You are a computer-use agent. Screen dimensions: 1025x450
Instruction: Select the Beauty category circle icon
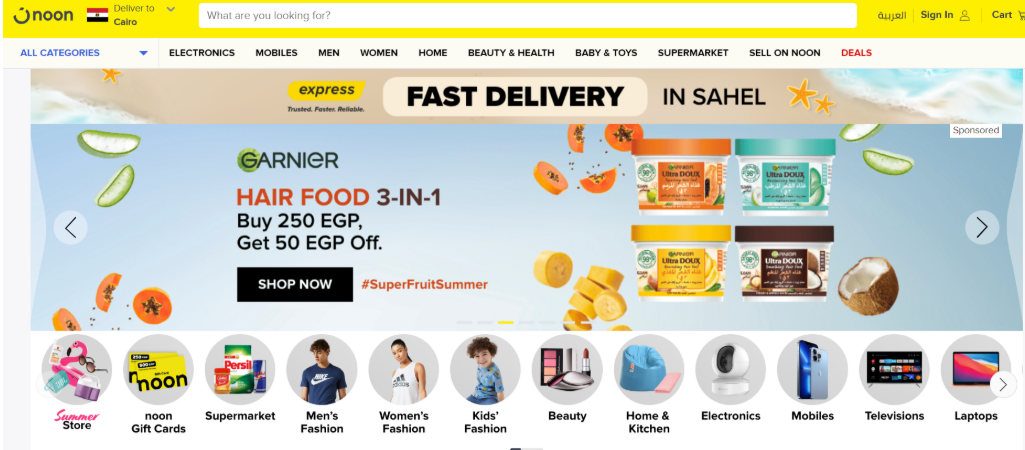(x=567, y=370)
